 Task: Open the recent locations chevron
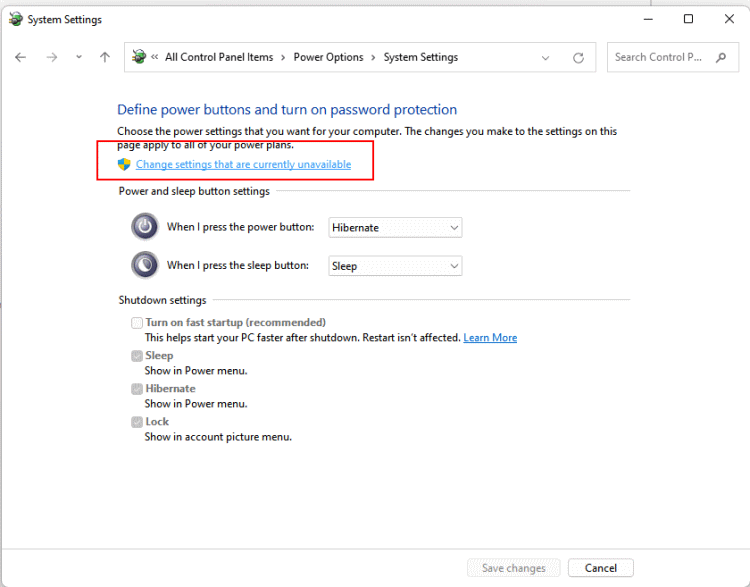[x=79, y=57]
